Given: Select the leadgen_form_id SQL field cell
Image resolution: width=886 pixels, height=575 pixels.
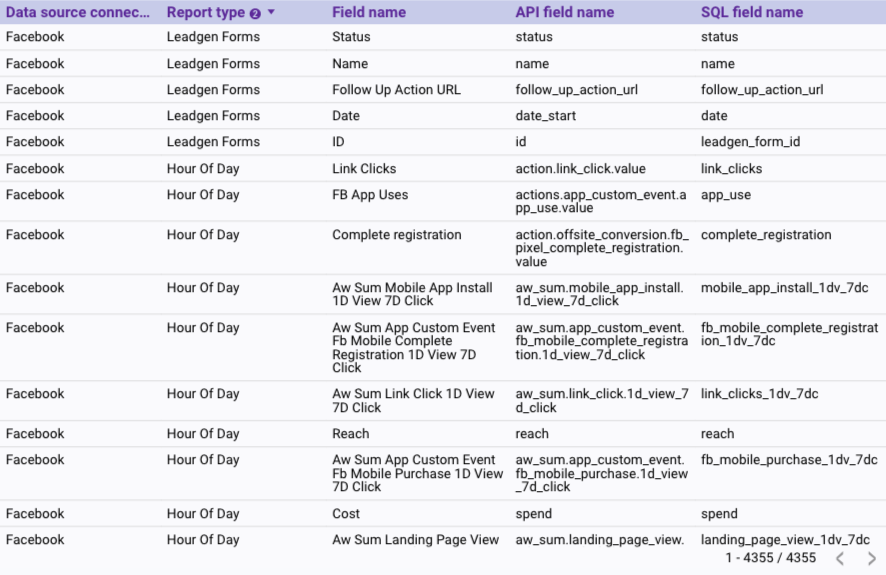Looking at the screenshot, I should click(750, 142).
